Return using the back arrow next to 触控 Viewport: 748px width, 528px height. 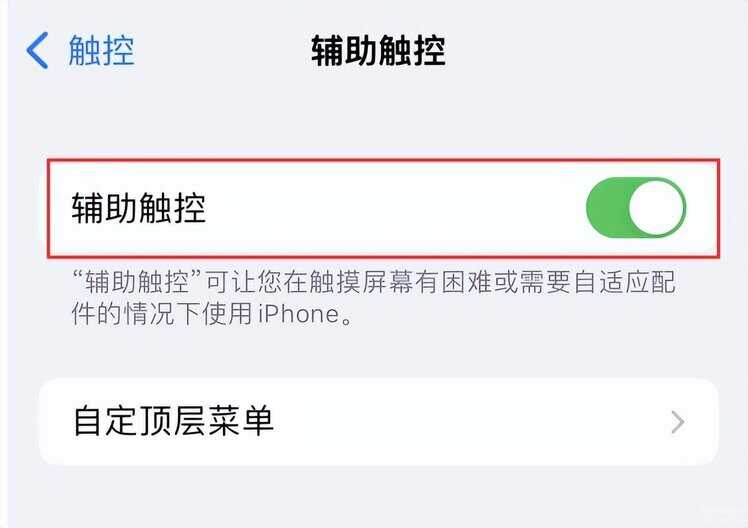pyautogui.click(x=37, y=51)
